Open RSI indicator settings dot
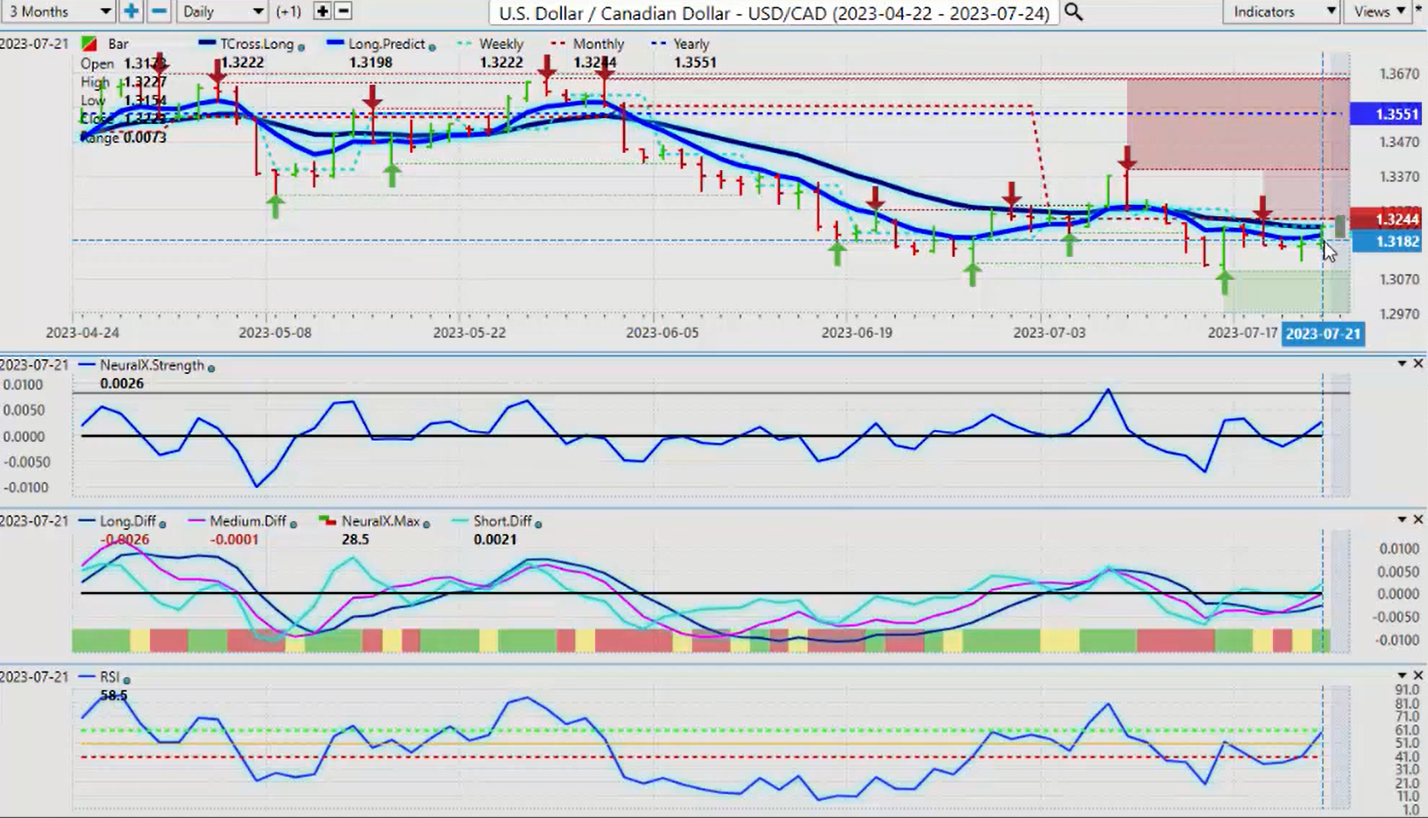1428x818 pixels. [x=127, y=679]
